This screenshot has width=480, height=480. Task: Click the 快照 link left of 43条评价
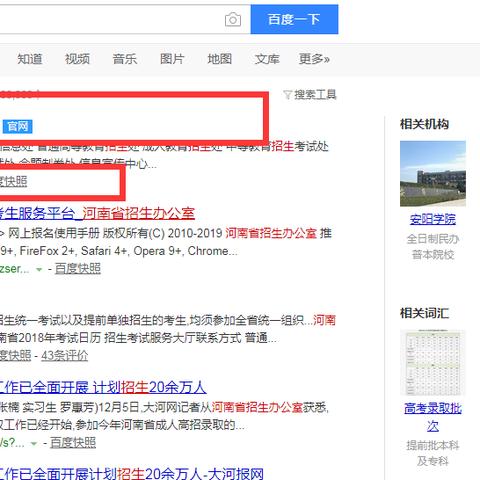tap(15, 356)
